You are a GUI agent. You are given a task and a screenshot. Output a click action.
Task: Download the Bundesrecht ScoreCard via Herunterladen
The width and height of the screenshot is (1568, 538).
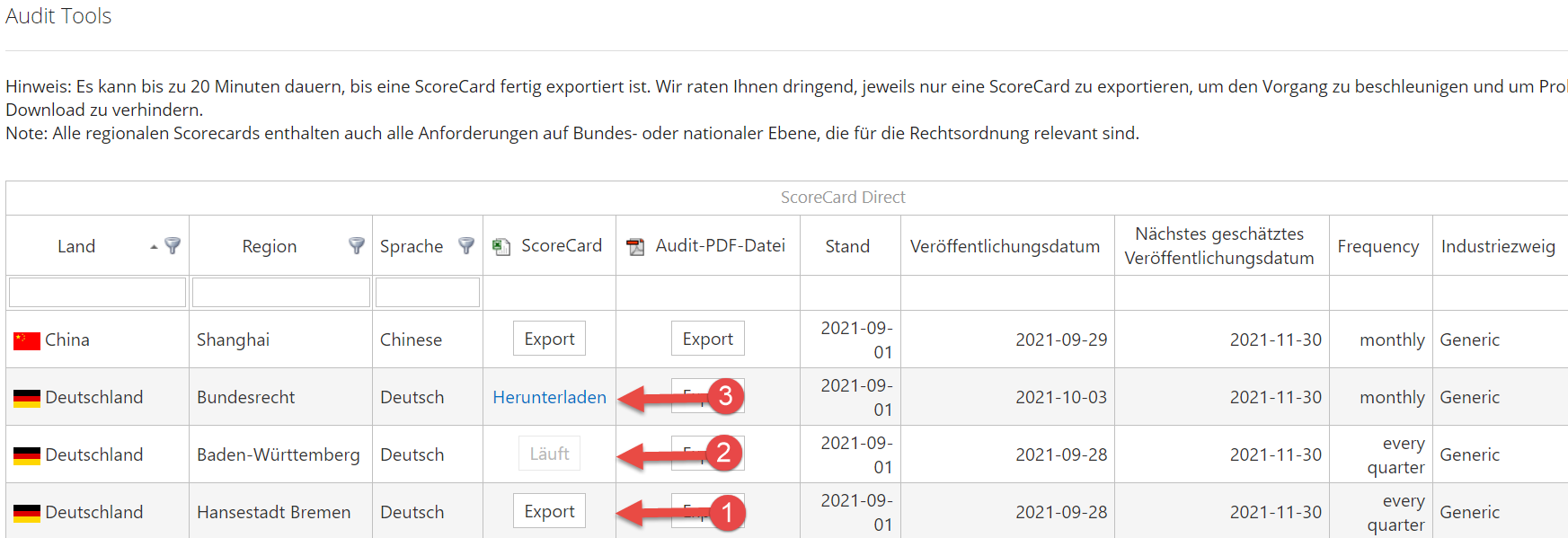click(x=549, y=397)
